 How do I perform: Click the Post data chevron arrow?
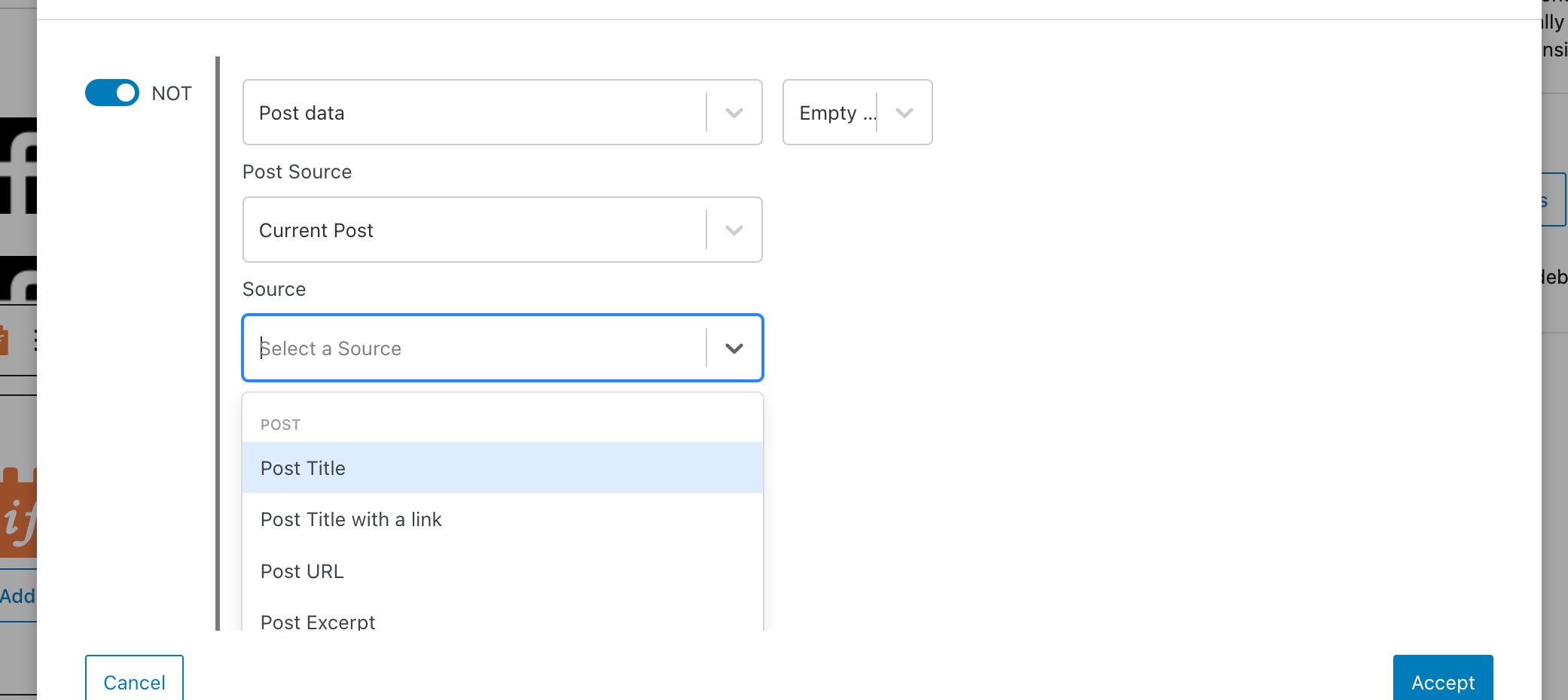point(734,113)
